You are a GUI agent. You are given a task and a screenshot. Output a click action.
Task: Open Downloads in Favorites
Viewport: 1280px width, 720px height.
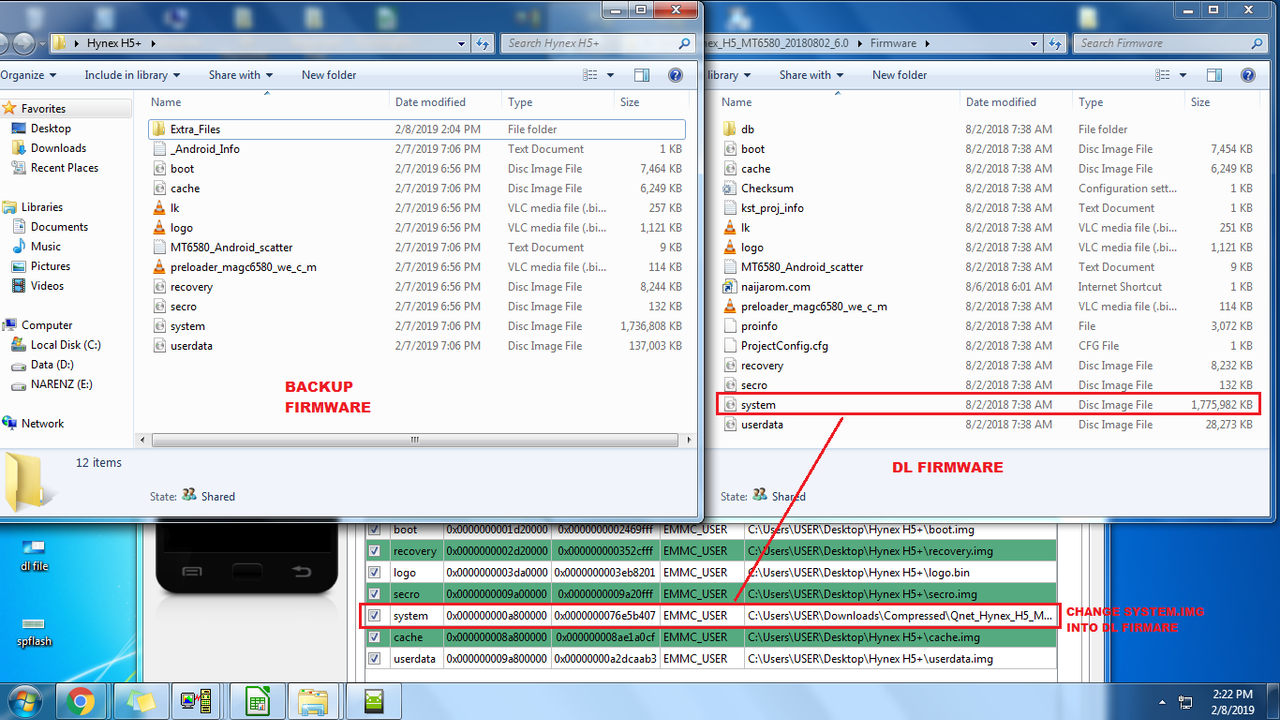point(58,148)
